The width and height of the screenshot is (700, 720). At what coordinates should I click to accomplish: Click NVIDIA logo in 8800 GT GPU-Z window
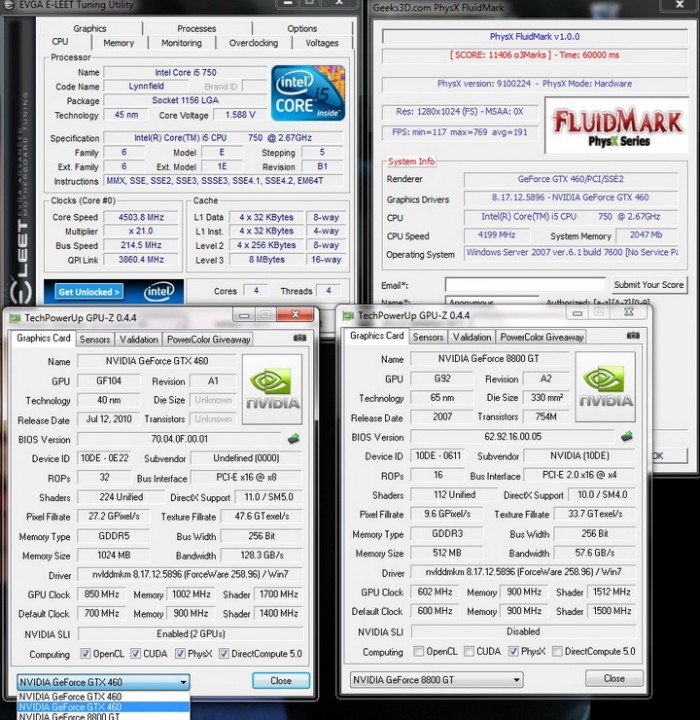point(605,387)
